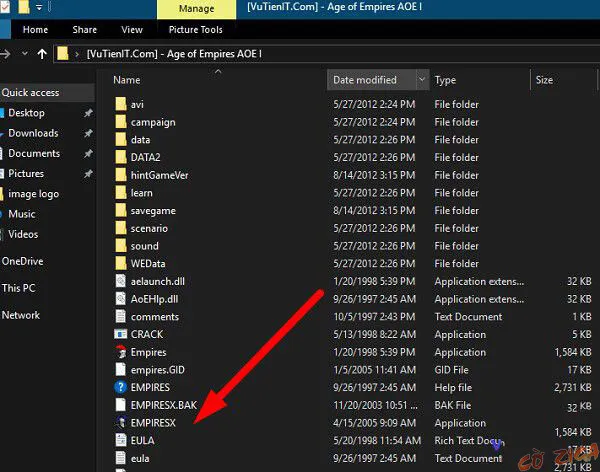Click the savegame folder icon
The width and height of the screenshot is (600, 472).
pyautogui.click(x=120, y=210)
